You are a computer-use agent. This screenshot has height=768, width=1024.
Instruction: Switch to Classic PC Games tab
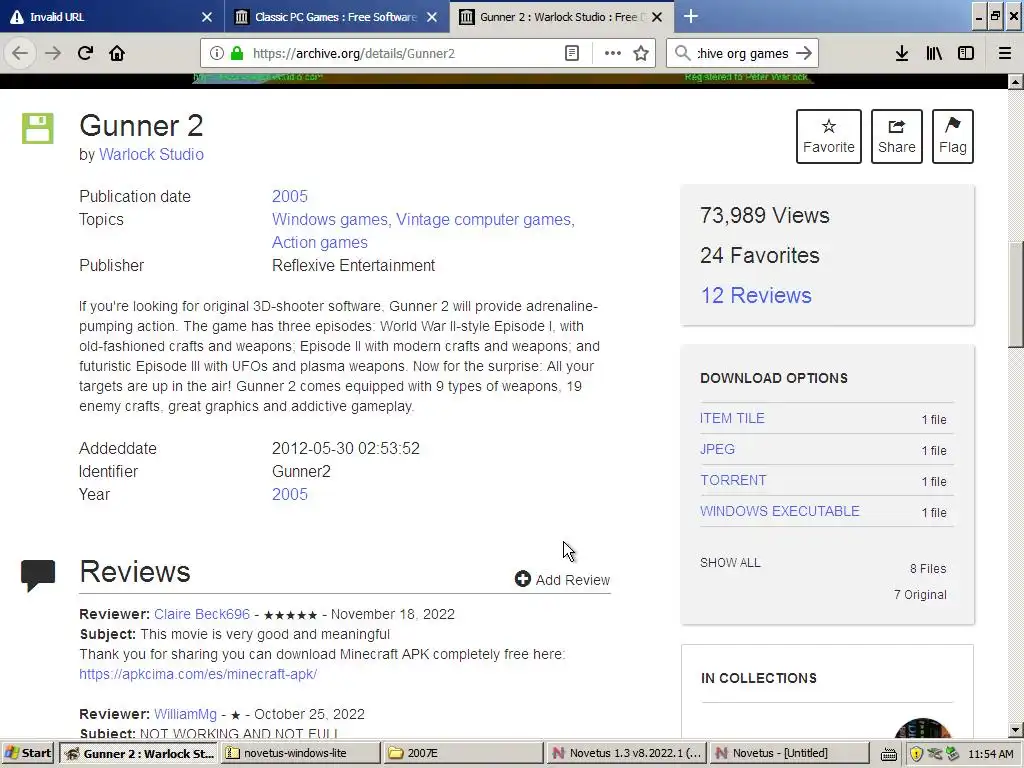(x=337, y=17)
